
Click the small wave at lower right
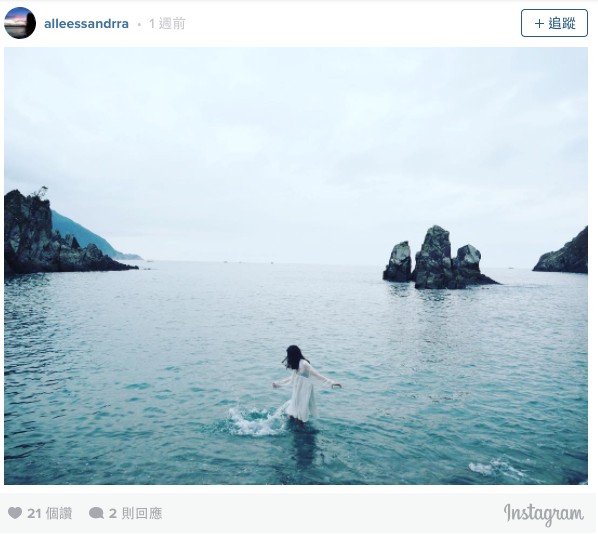coord(496,468)
